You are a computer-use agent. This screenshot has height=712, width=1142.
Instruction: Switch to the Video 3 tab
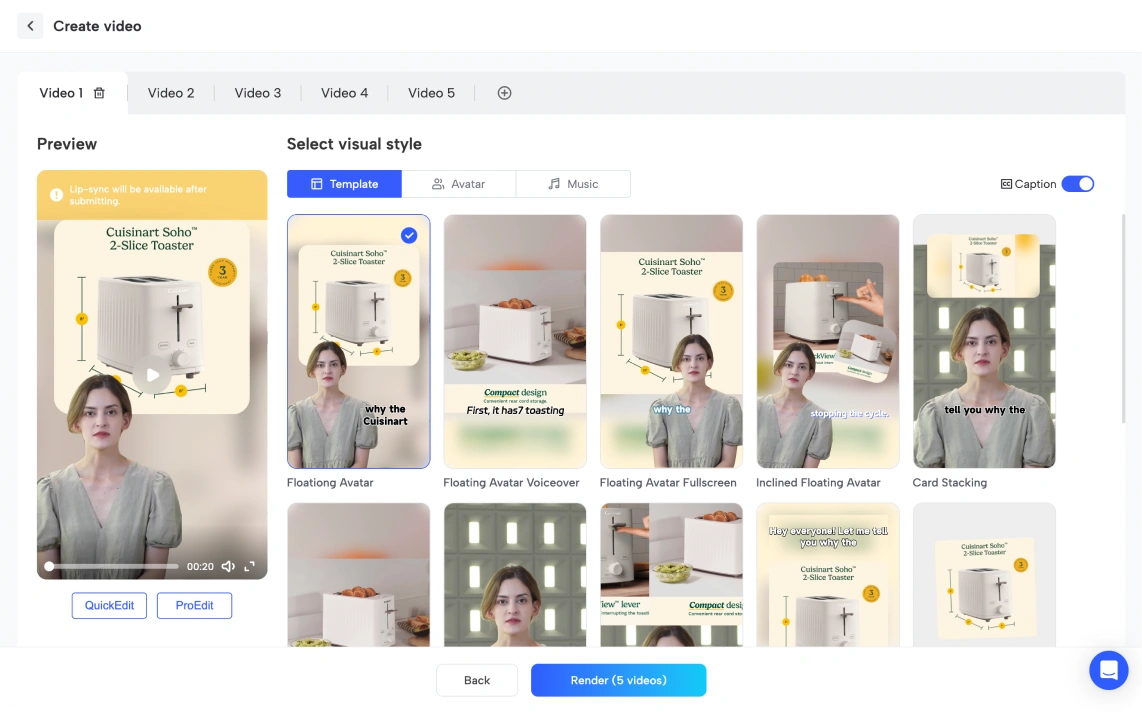pyautogui.click(x=258, y=93)
